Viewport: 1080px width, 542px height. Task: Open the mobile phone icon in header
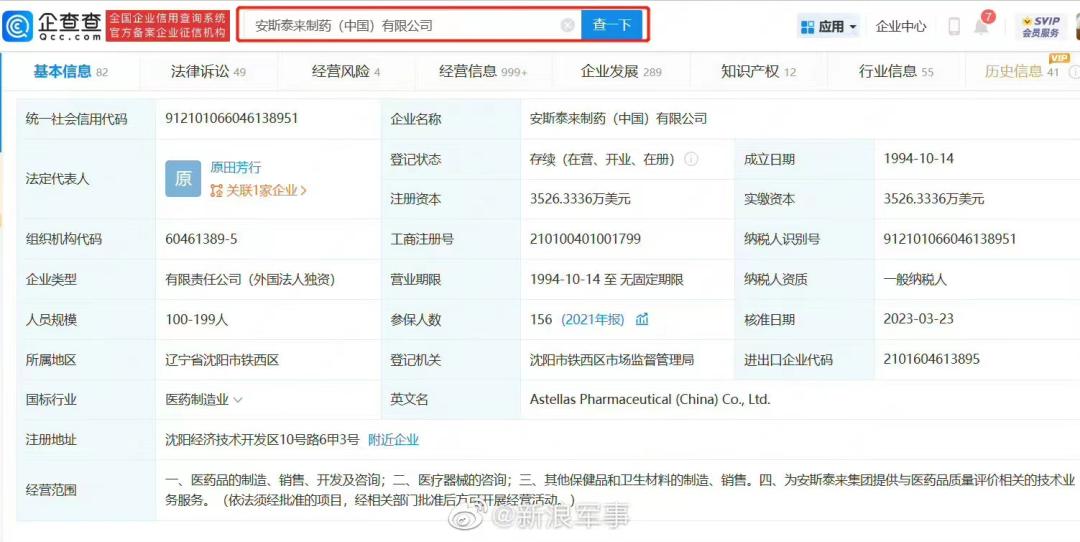point(954,26)
